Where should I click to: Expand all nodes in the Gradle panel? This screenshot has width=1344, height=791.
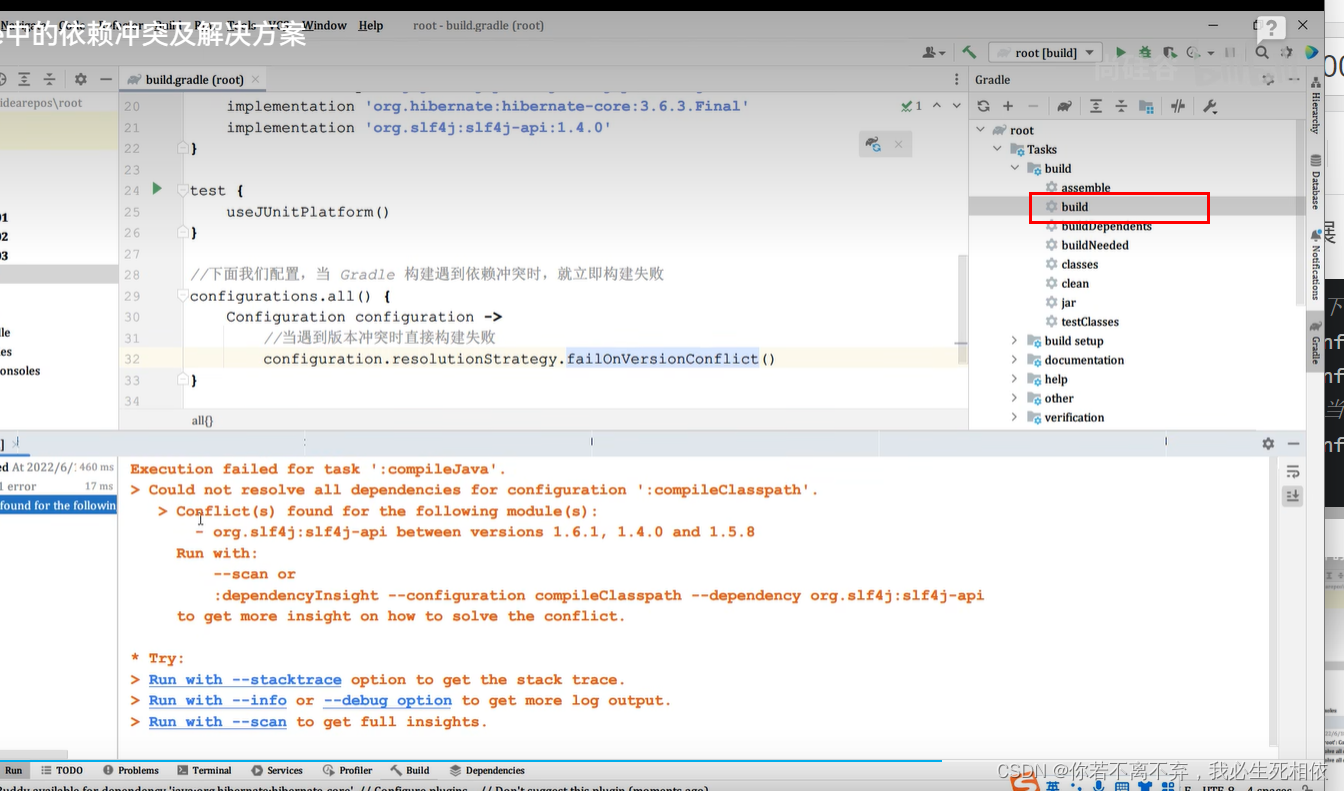coord(1096,106)
